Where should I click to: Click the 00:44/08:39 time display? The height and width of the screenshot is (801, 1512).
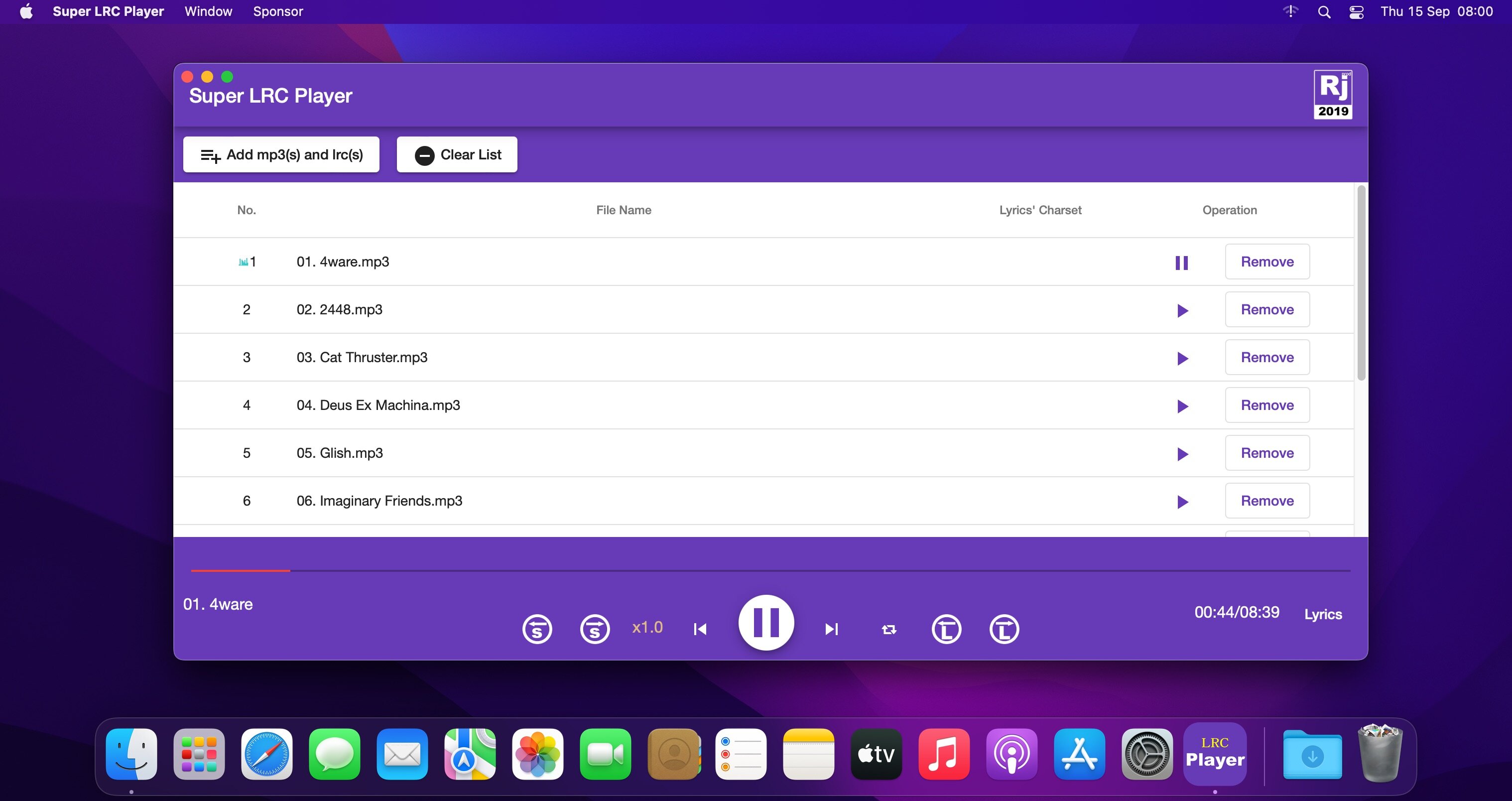coord(1237,612)
